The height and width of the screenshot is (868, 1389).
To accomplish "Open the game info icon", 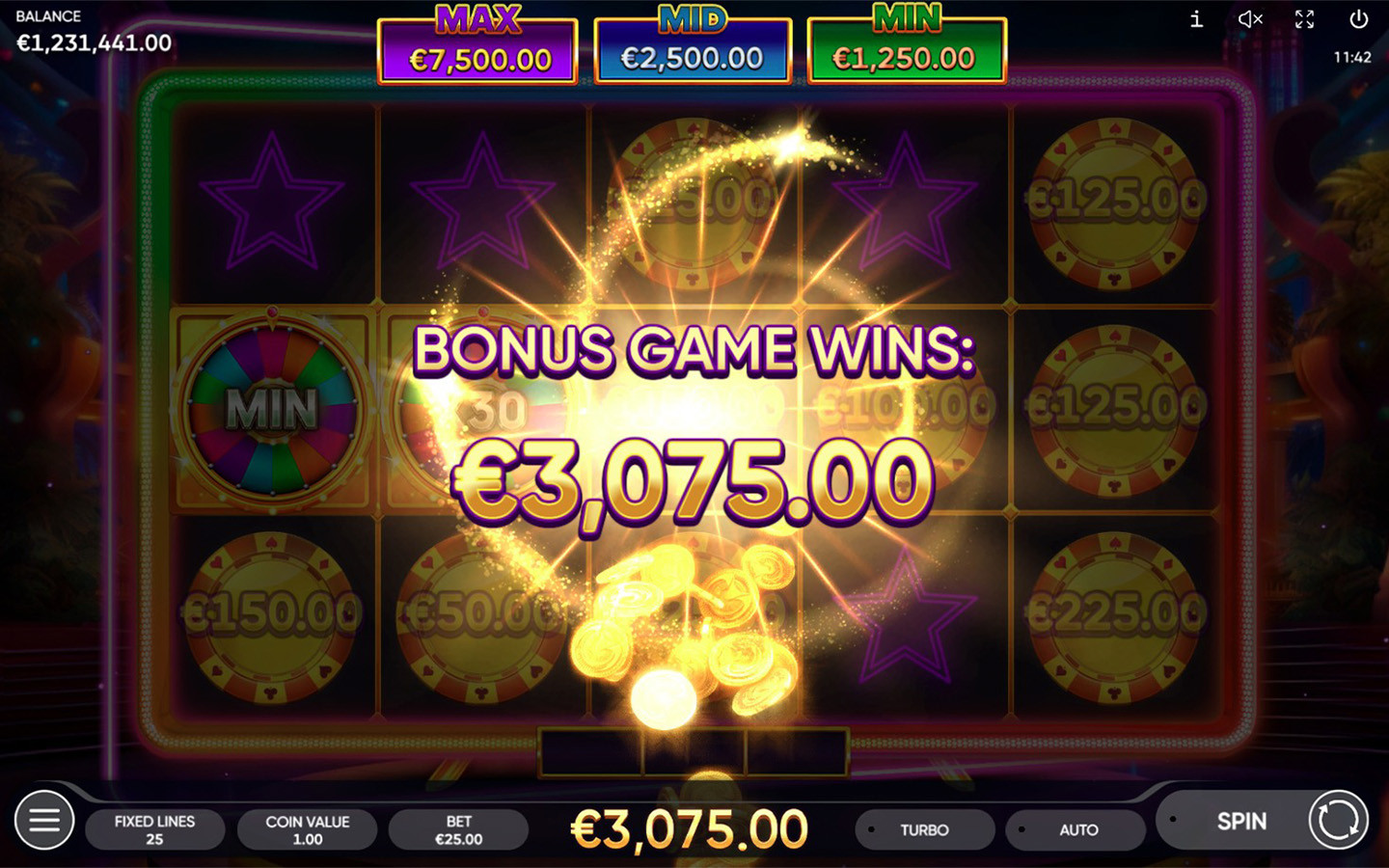I will 1196,19.
